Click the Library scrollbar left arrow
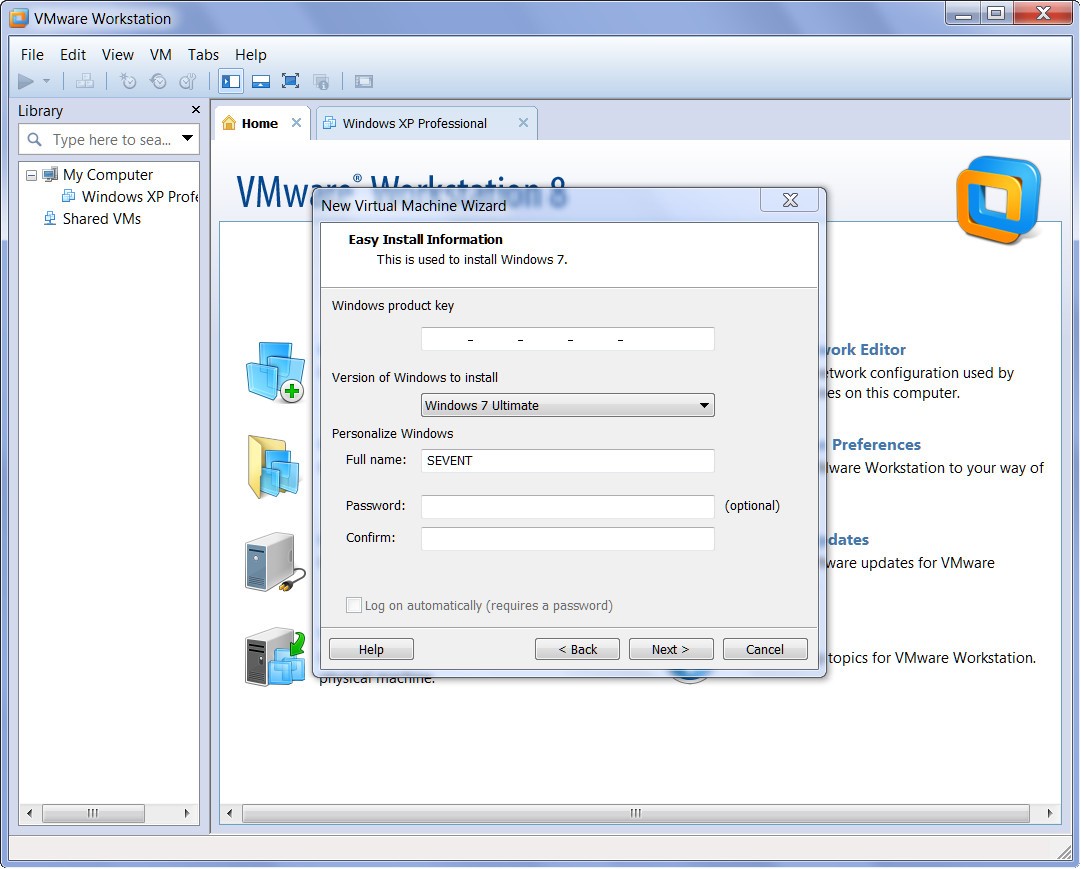 pyautogui.click(x=29, y=813)
